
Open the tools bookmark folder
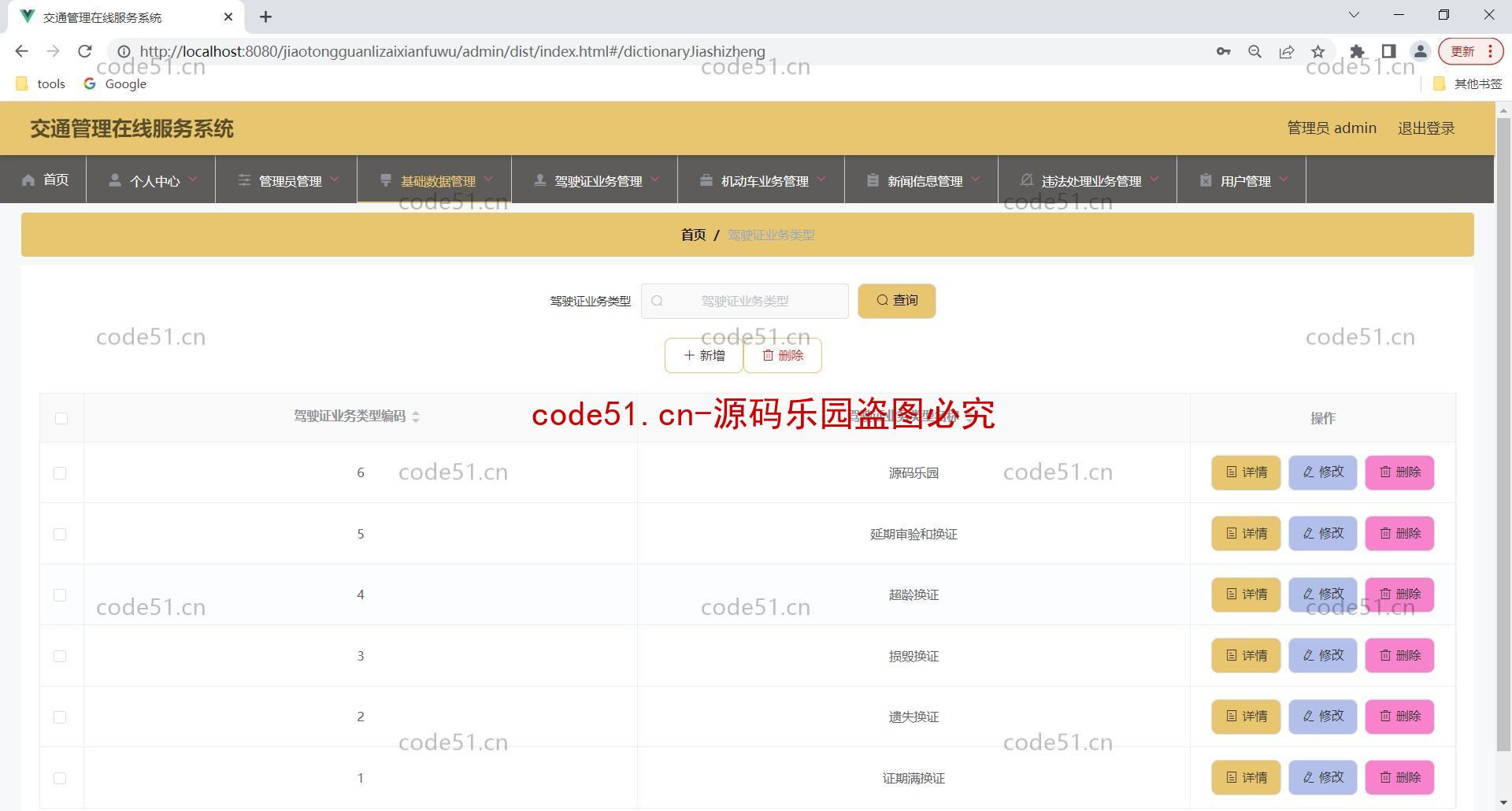(41, 83)
